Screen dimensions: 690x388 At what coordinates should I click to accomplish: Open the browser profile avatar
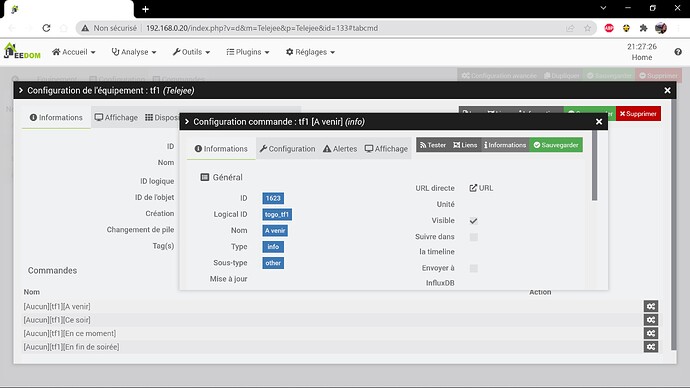661,28
